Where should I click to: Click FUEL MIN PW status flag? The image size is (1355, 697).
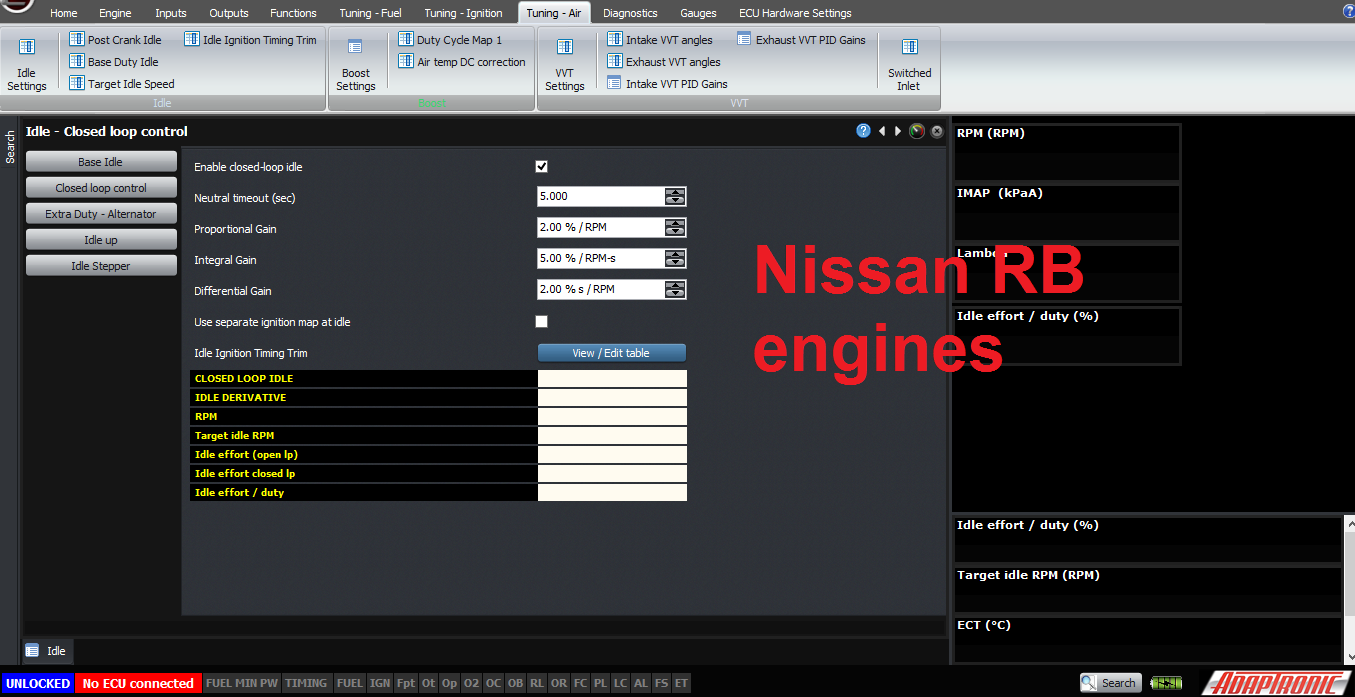[x=242, y=683]
